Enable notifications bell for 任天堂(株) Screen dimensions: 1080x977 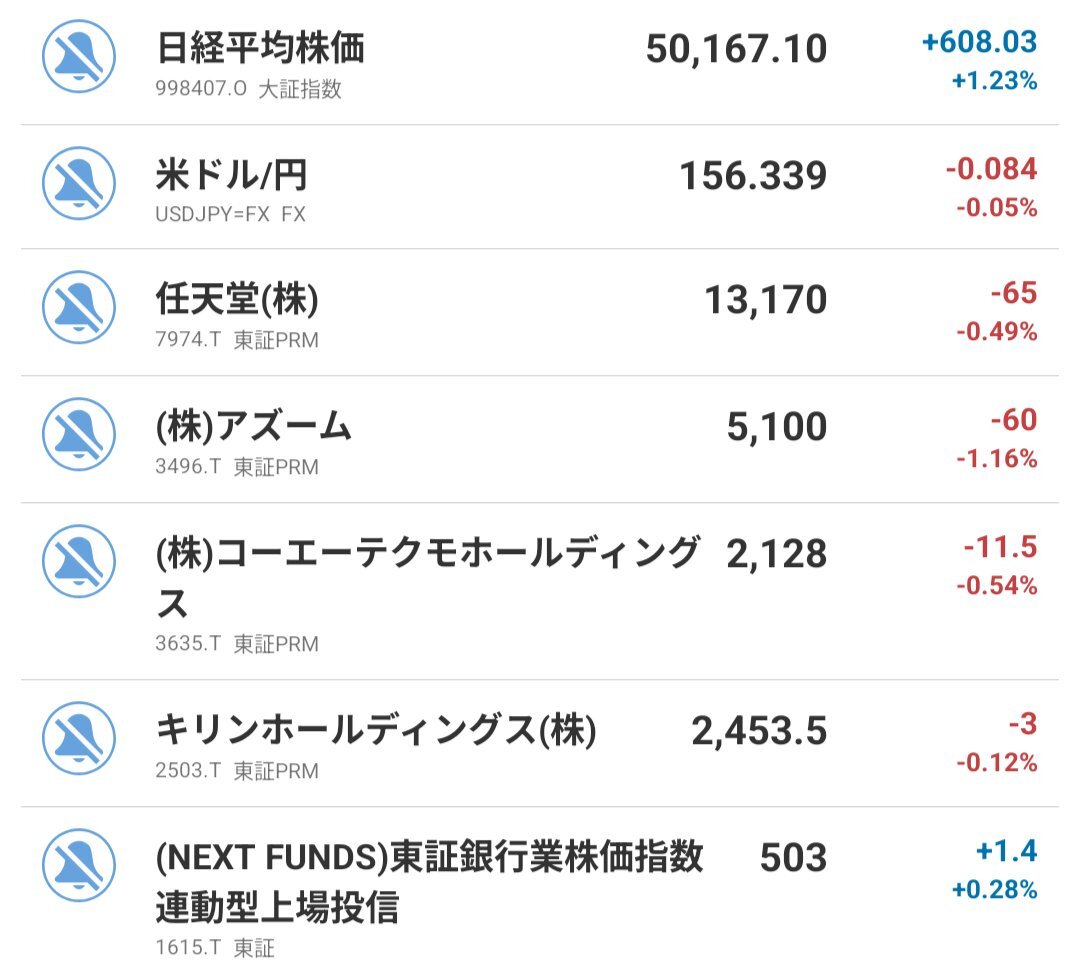pyautogui.click(x=79, y=308)
